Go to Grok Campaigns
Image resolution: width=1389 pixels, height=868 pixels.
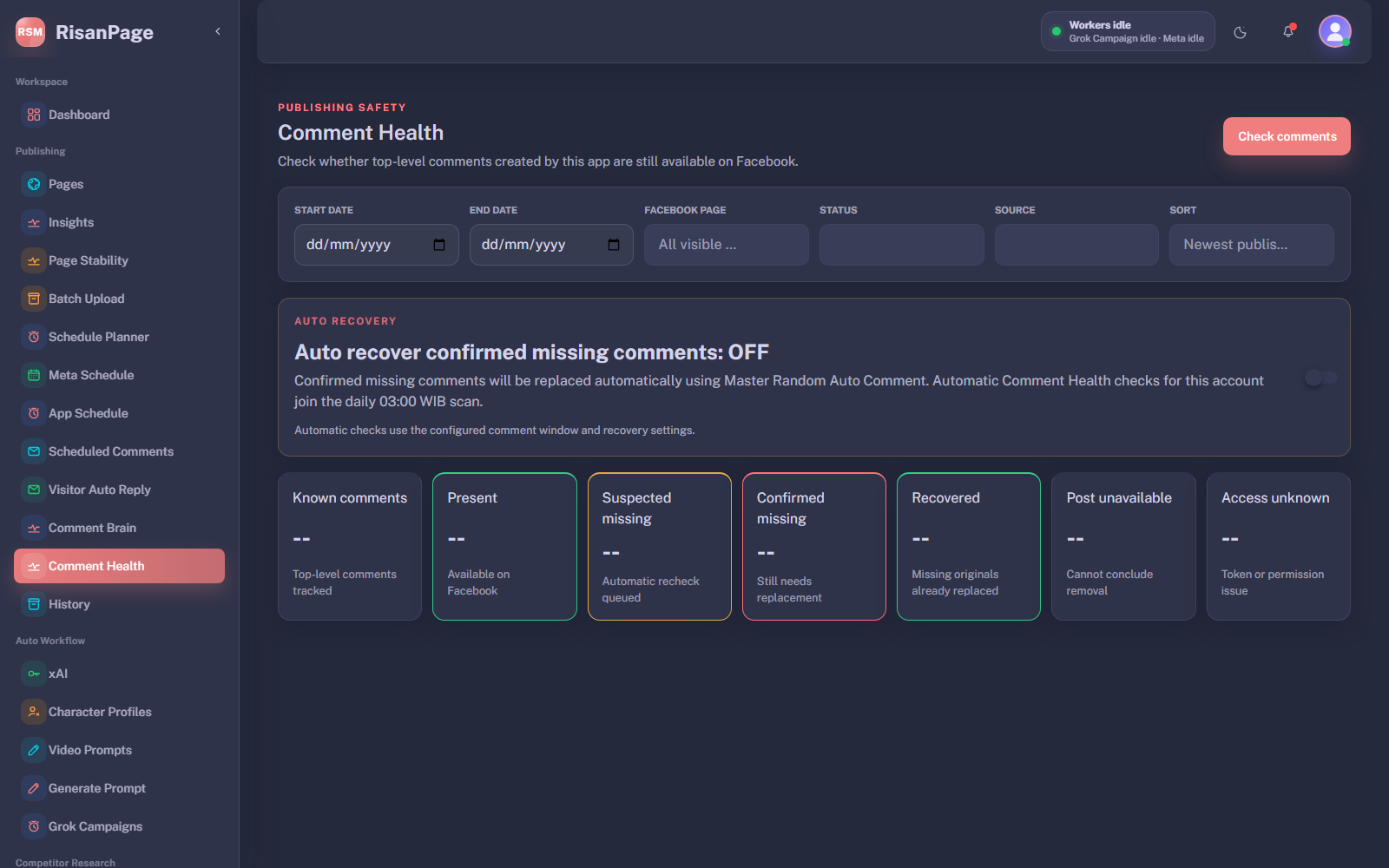(x=119, y=826)
